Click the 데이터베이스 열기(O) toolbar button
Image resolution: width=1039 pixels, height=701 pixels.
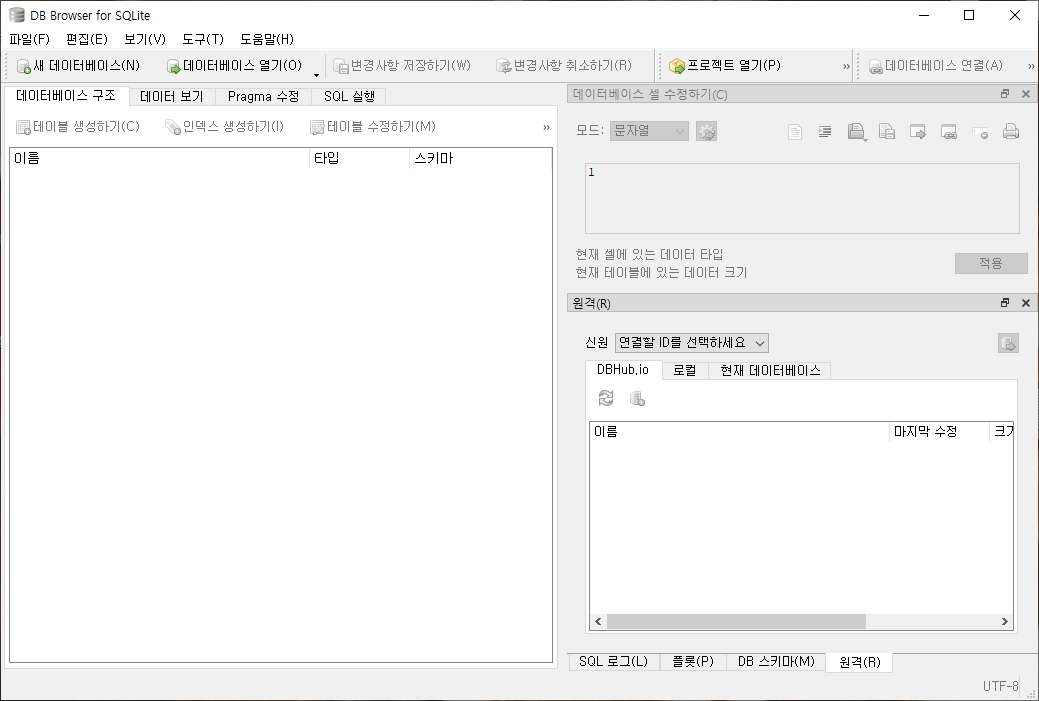point(235,66)
